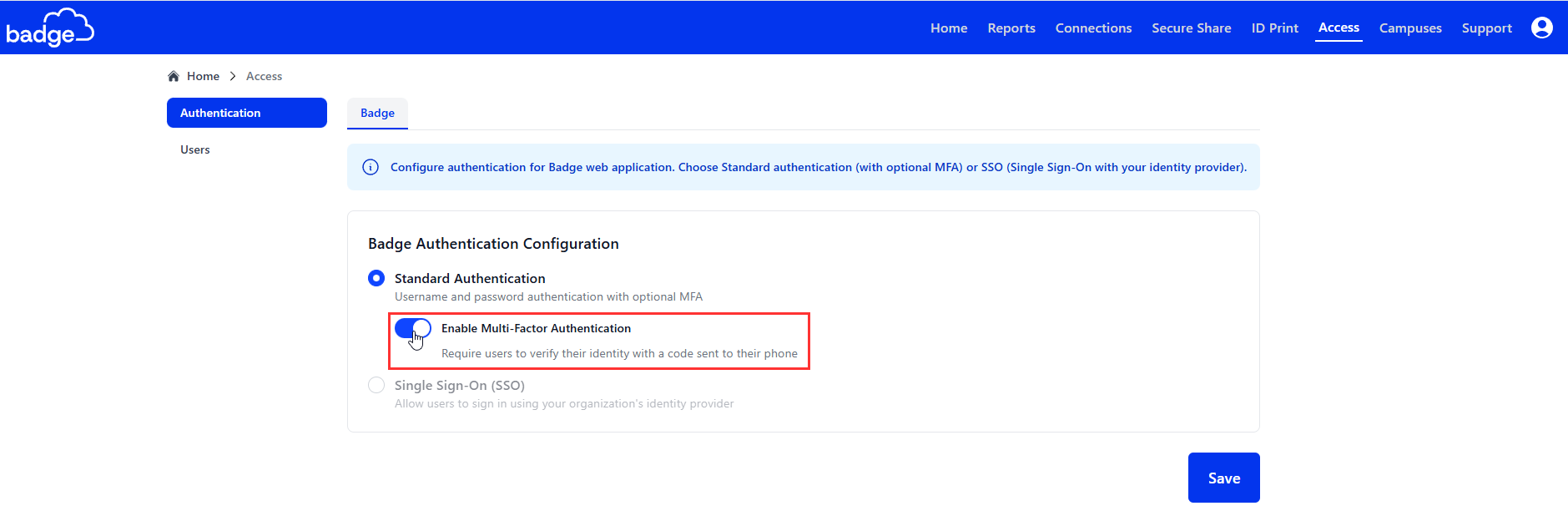Click 'Username and password authentication' description text
The height and width of the screenshot is (511, 1568).
[x=548, y=296]
